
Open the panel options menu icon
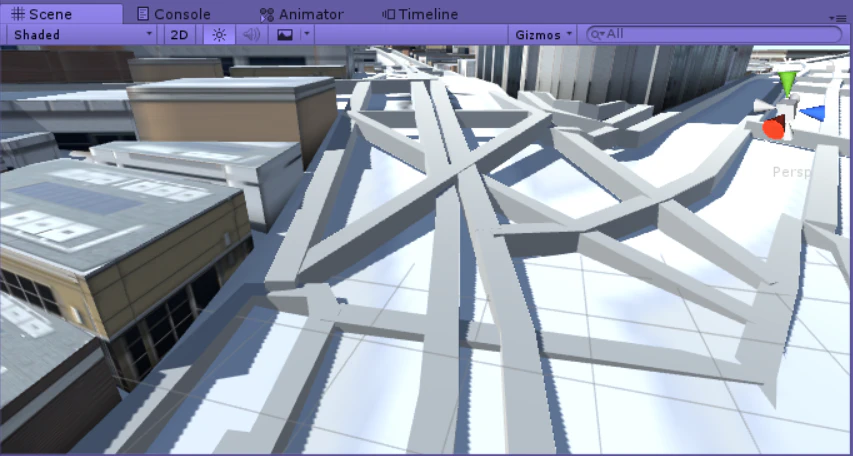(x=838, y=18)
